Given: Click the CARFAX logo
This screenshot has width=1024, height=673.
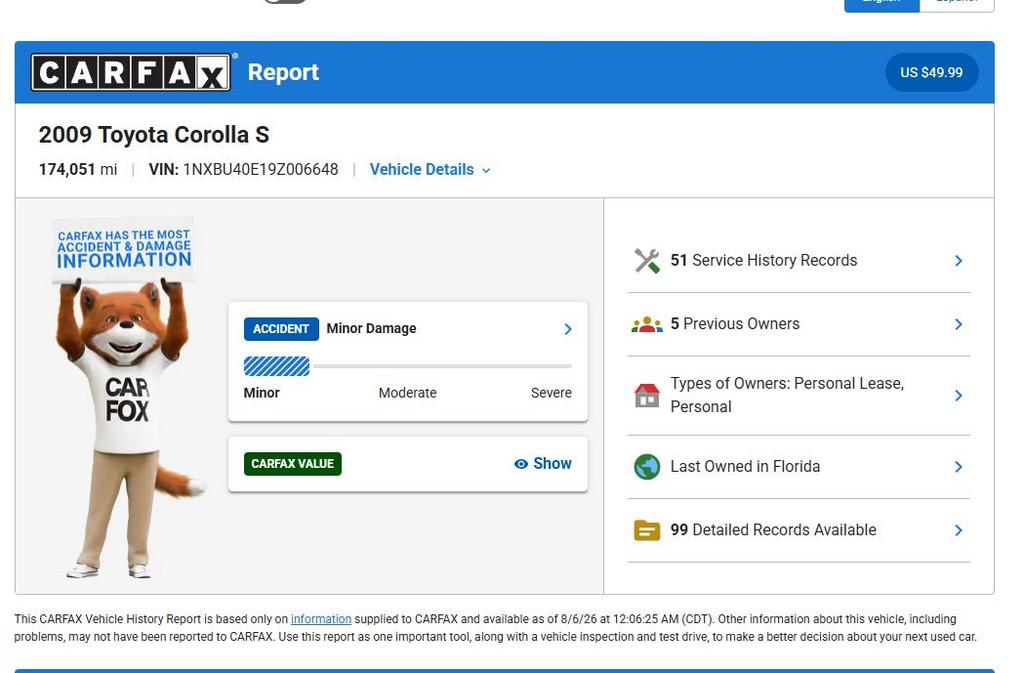Looking at the screenshot, I should tap(131, 72).
